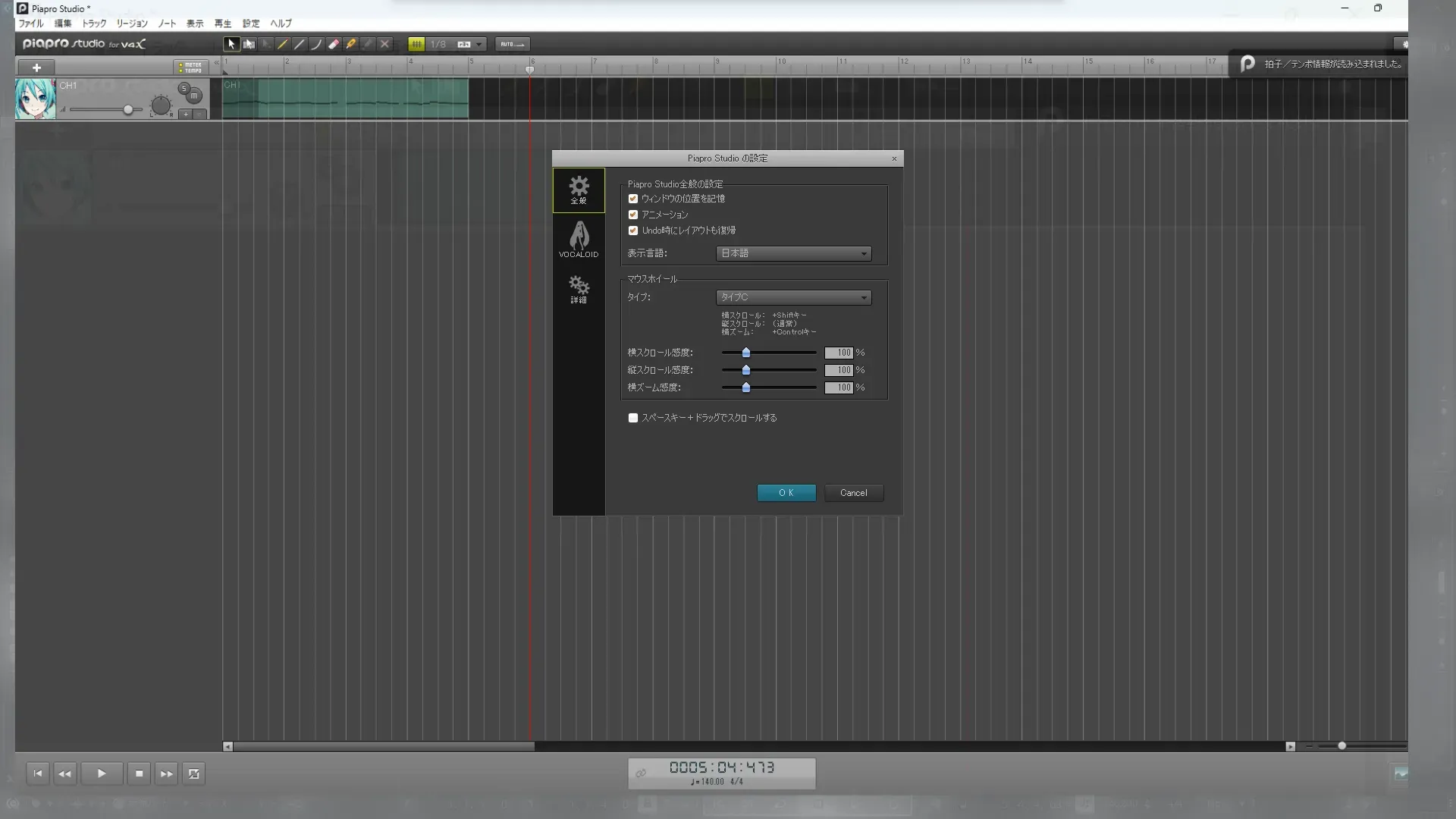
Task: Toggle the yellow grid snap icon
Action: pyautogui.click(x=416, y=44)
